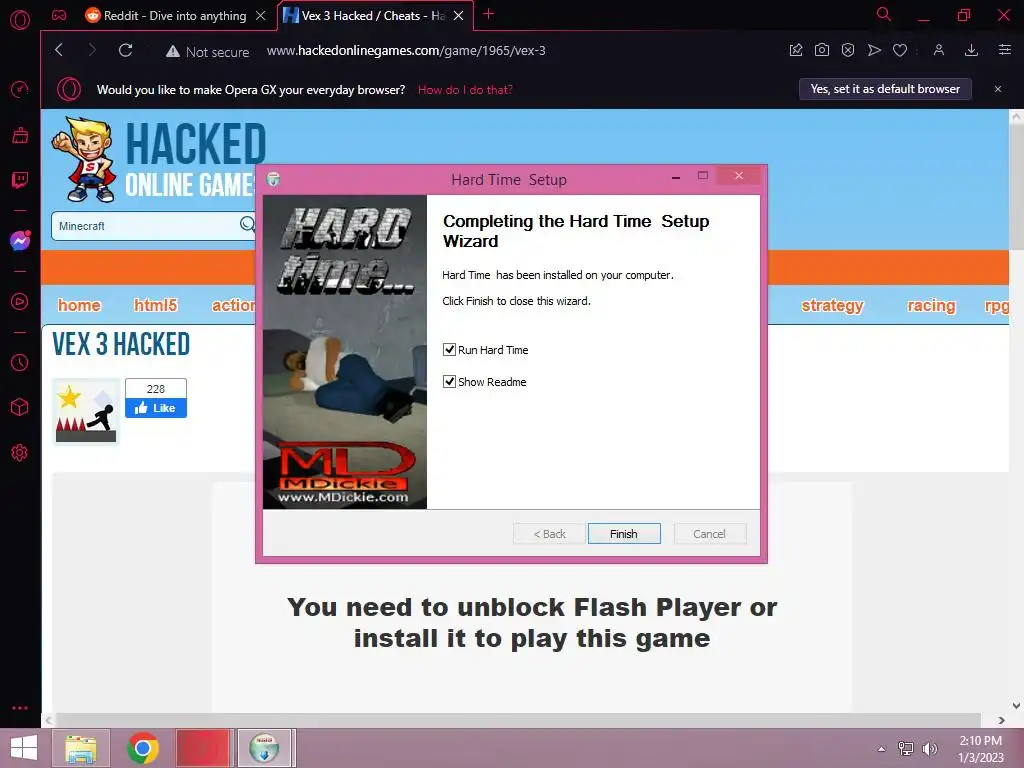
Task: Take a snapshot with the camera icon
Action: coord(822,50)
